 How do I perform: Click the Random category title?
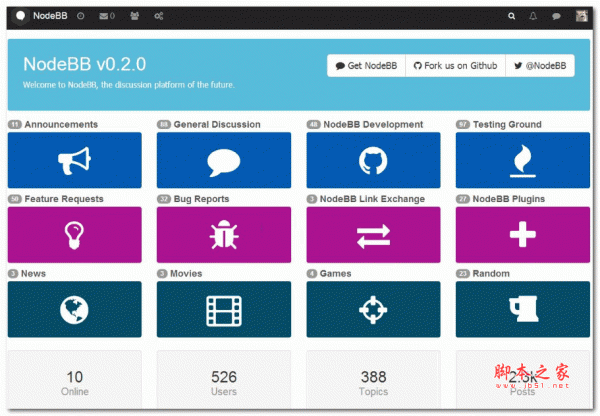(491, 274)
